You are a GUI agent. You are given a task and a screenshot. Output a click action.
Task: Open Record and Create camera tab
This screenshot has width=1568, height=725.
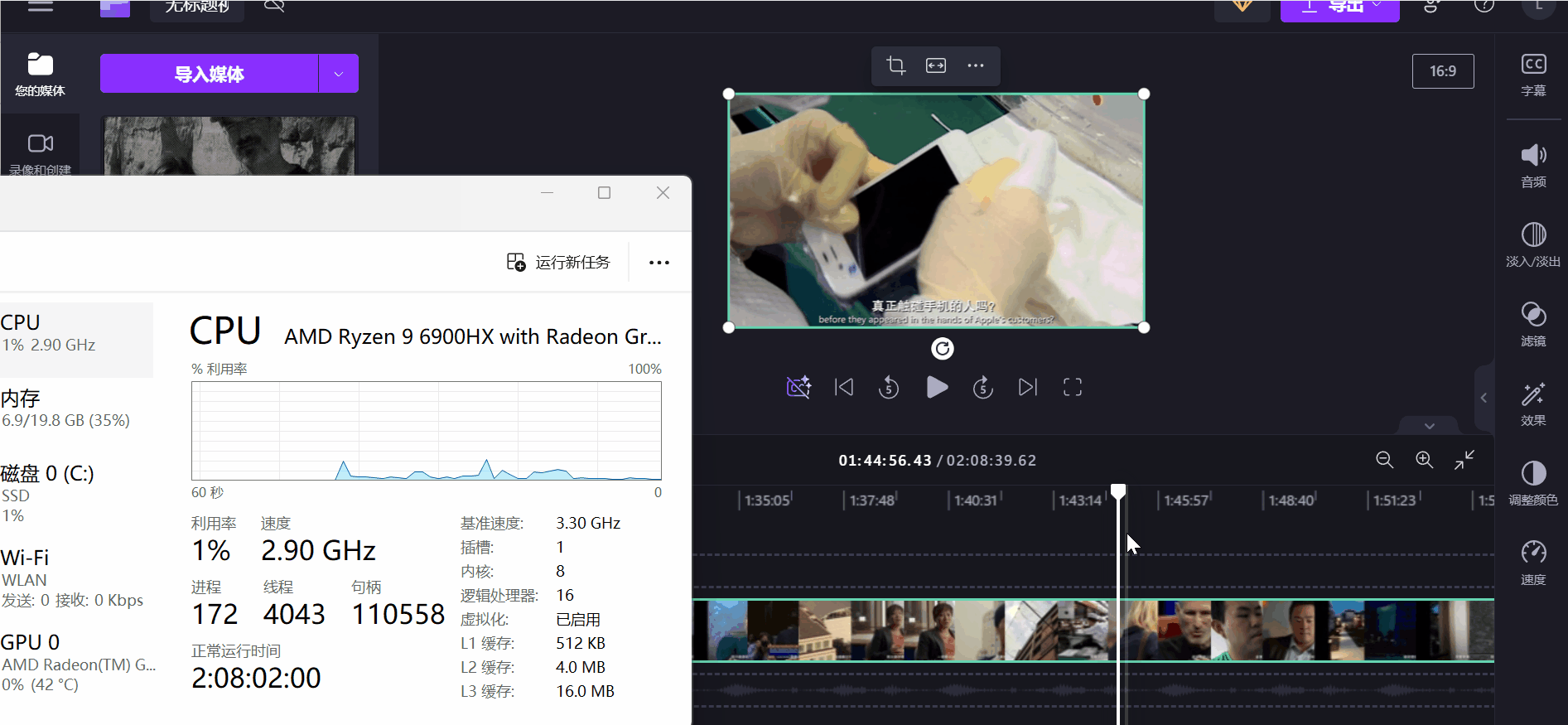pyautogui.click(x=40, y=153)
